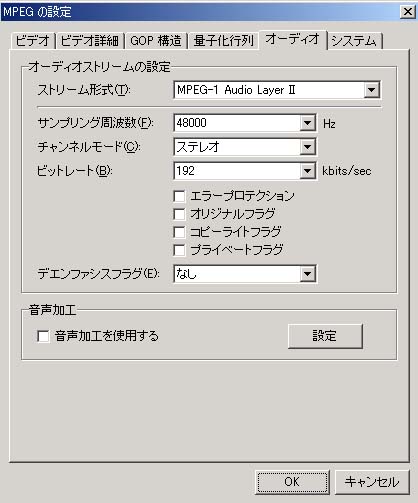
Task: Enable the プライベートフラグ checkbox
Action: (x=179, y=250)
